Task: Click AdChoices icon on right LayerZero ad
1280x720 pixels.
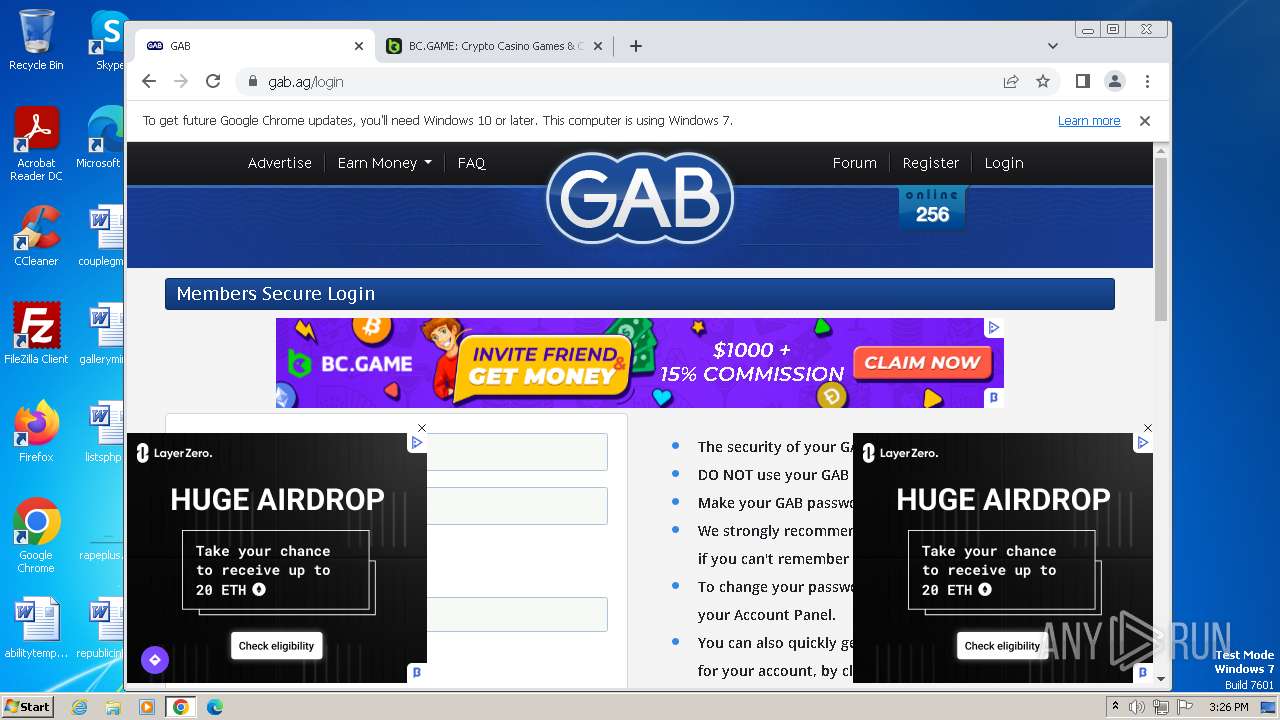Action: tap(1142, 442)
